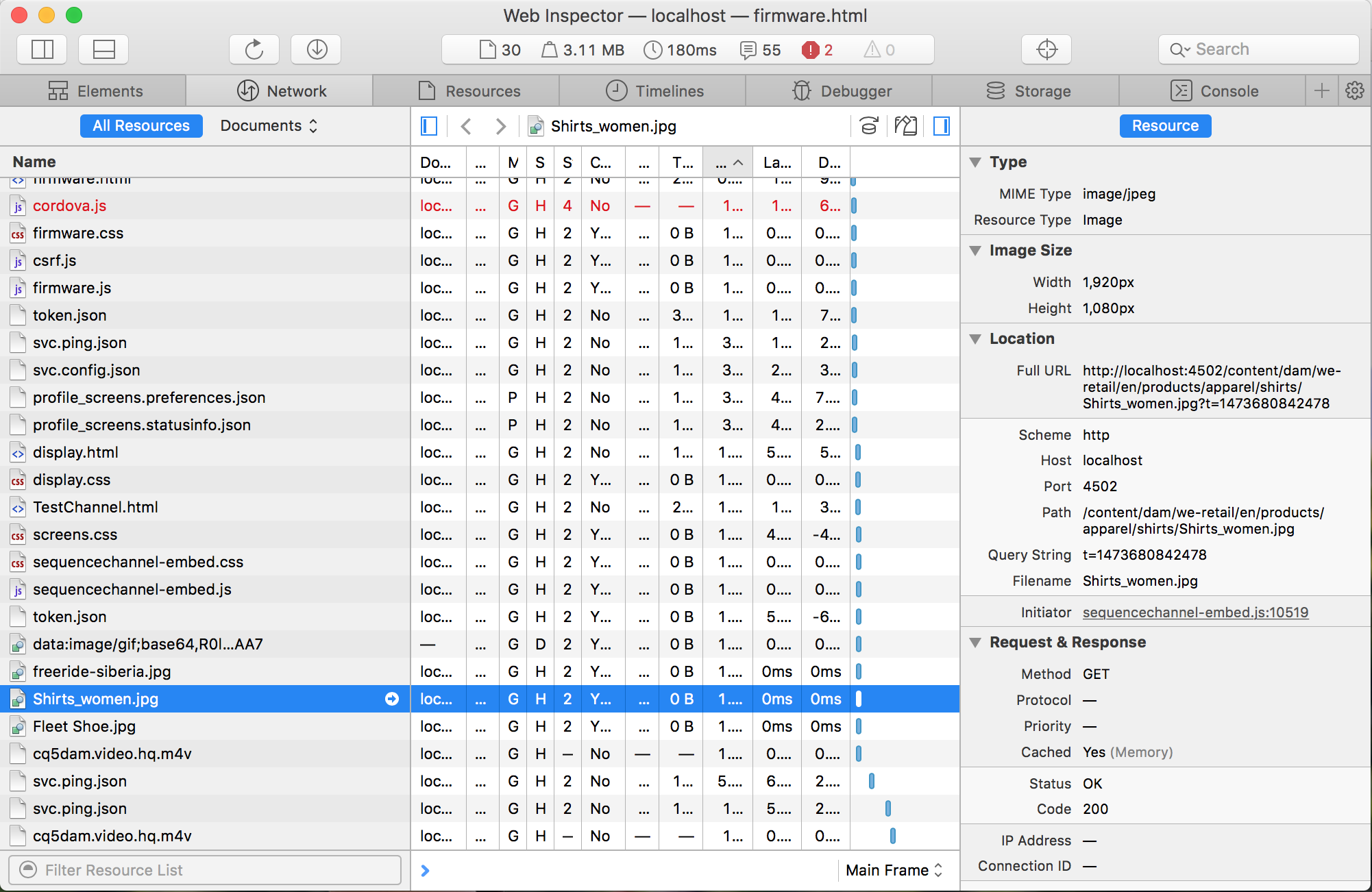
Task: Switch to the Network tab
Action: (x=281, y=90)
